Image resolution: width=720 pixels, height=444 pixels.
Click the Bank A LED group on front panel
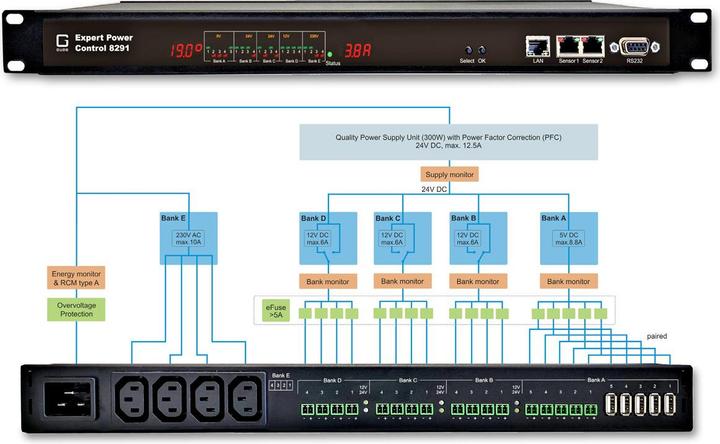click(x=219, y=47)
